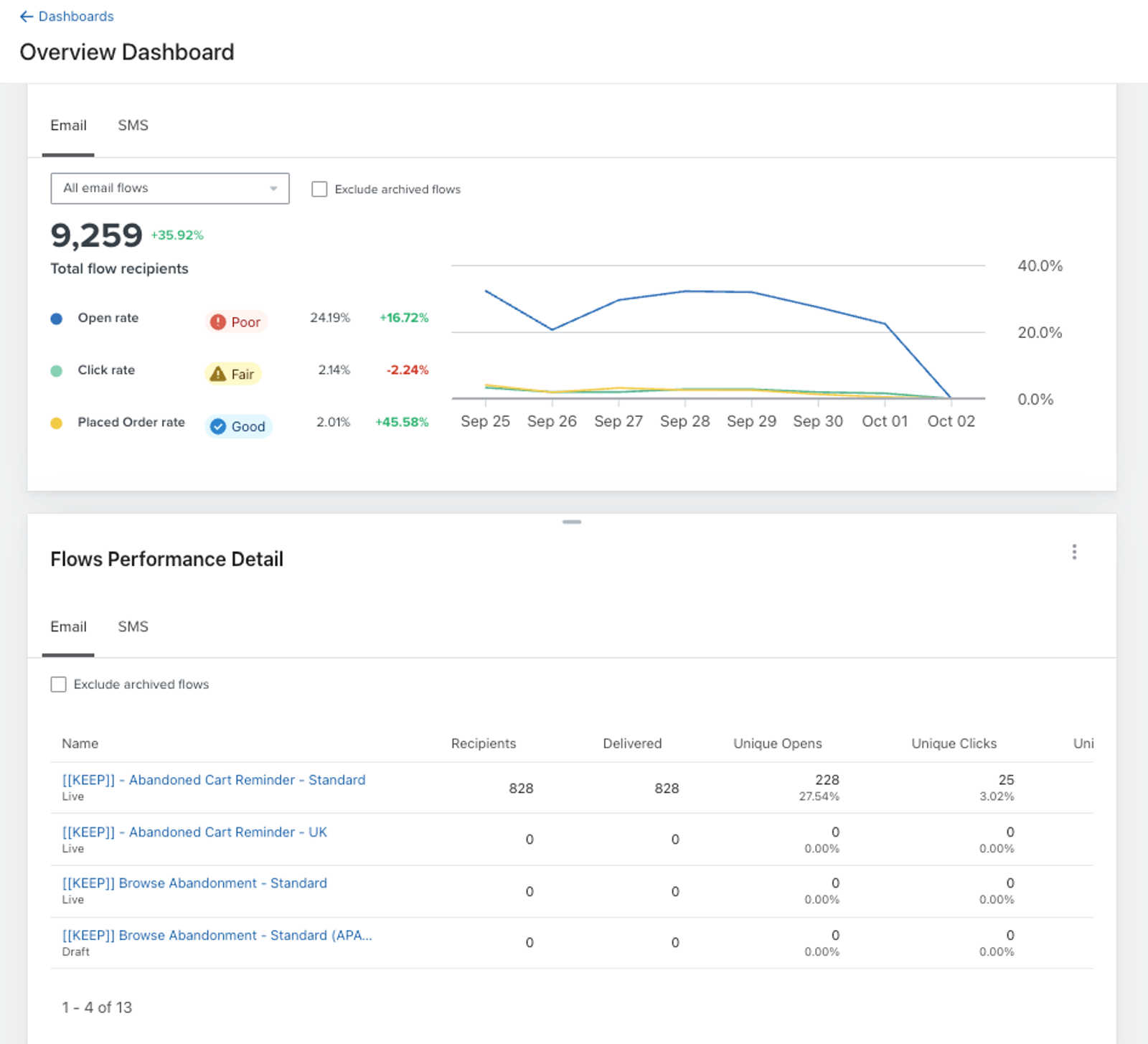Click the green Click rate legend dot
Image resolution: width=1148 pixels, height=1044 pixels.
[x=57, y=371]
